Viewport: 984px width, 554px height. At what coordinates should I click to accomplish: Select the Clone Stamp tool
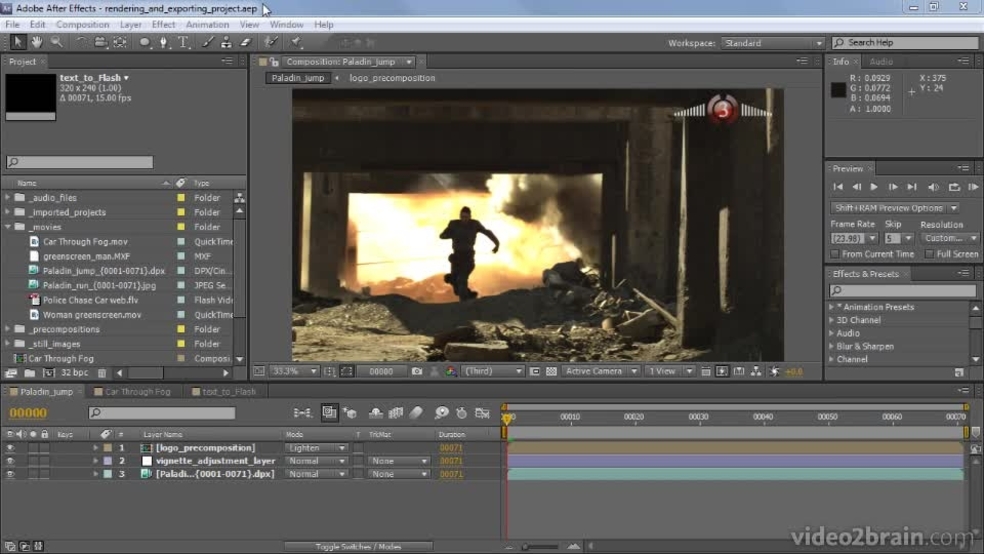point(226,42)
